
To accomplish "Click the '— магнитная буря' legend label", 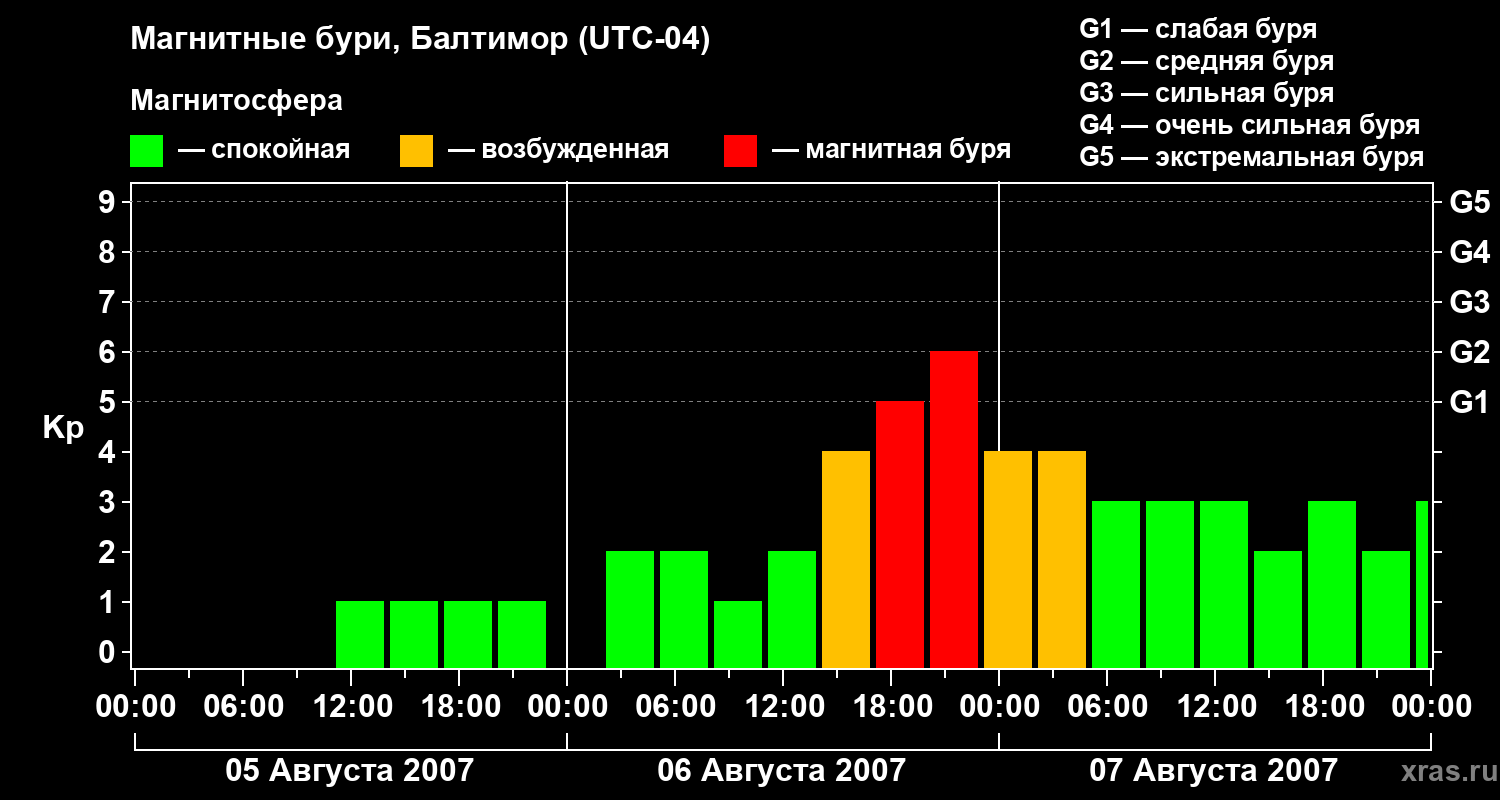I will pyautogui.click(x=891, y=150).
